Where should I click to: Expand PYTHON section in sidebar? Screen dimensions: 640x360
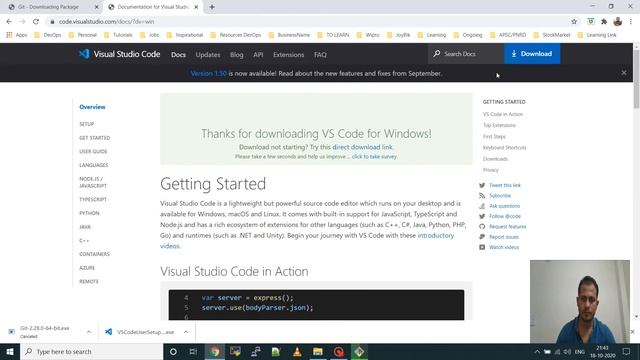click(x=89, y=213)
